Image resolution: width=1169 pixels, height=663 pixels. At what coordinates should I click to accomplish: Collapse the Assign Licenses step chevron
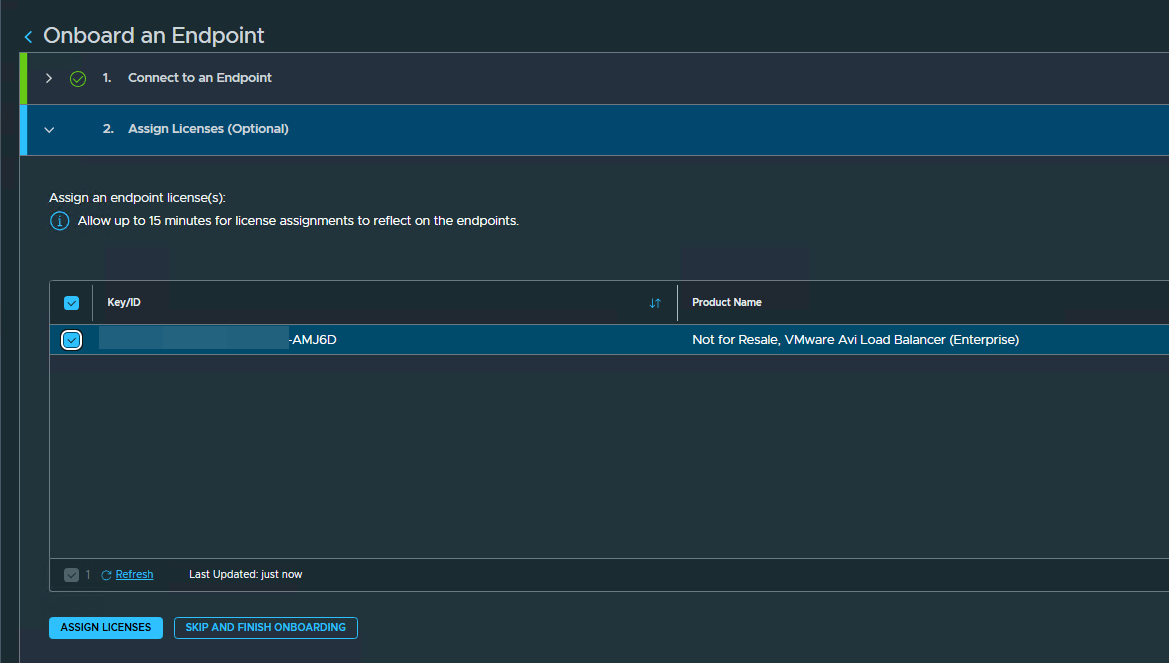tap(49, 130)
